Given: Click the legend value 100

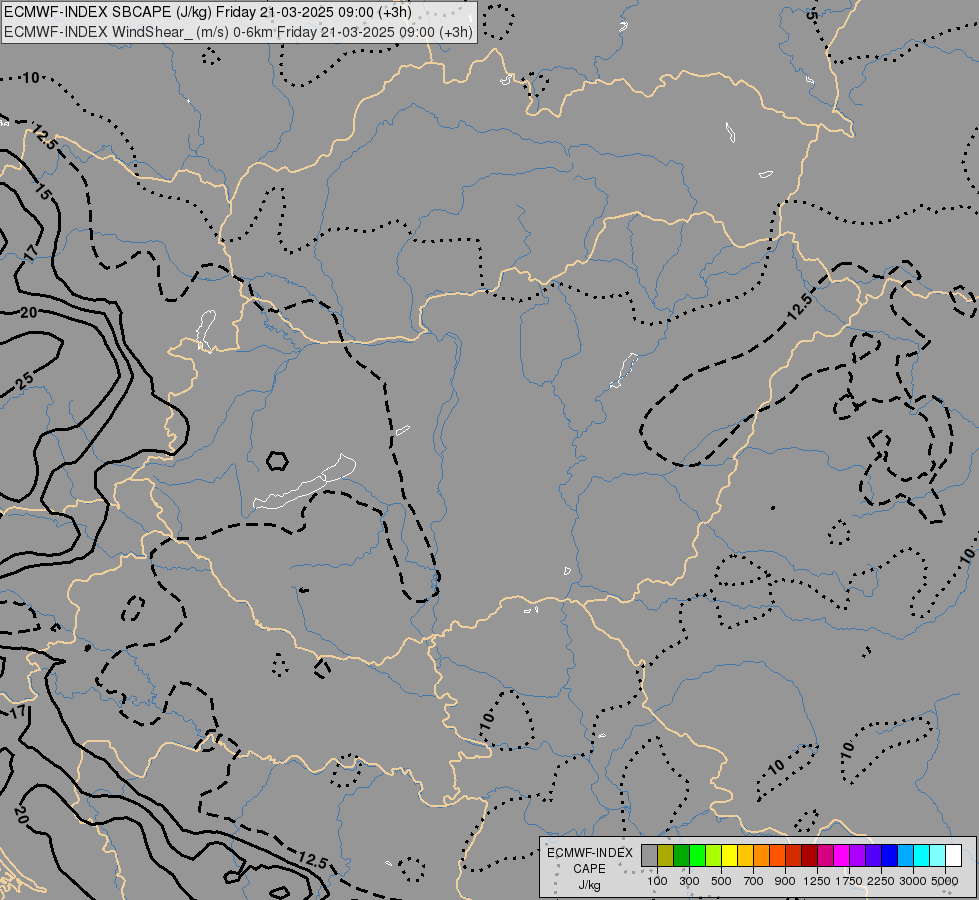Looking at the screenshot, I should (x=657, y=881).
